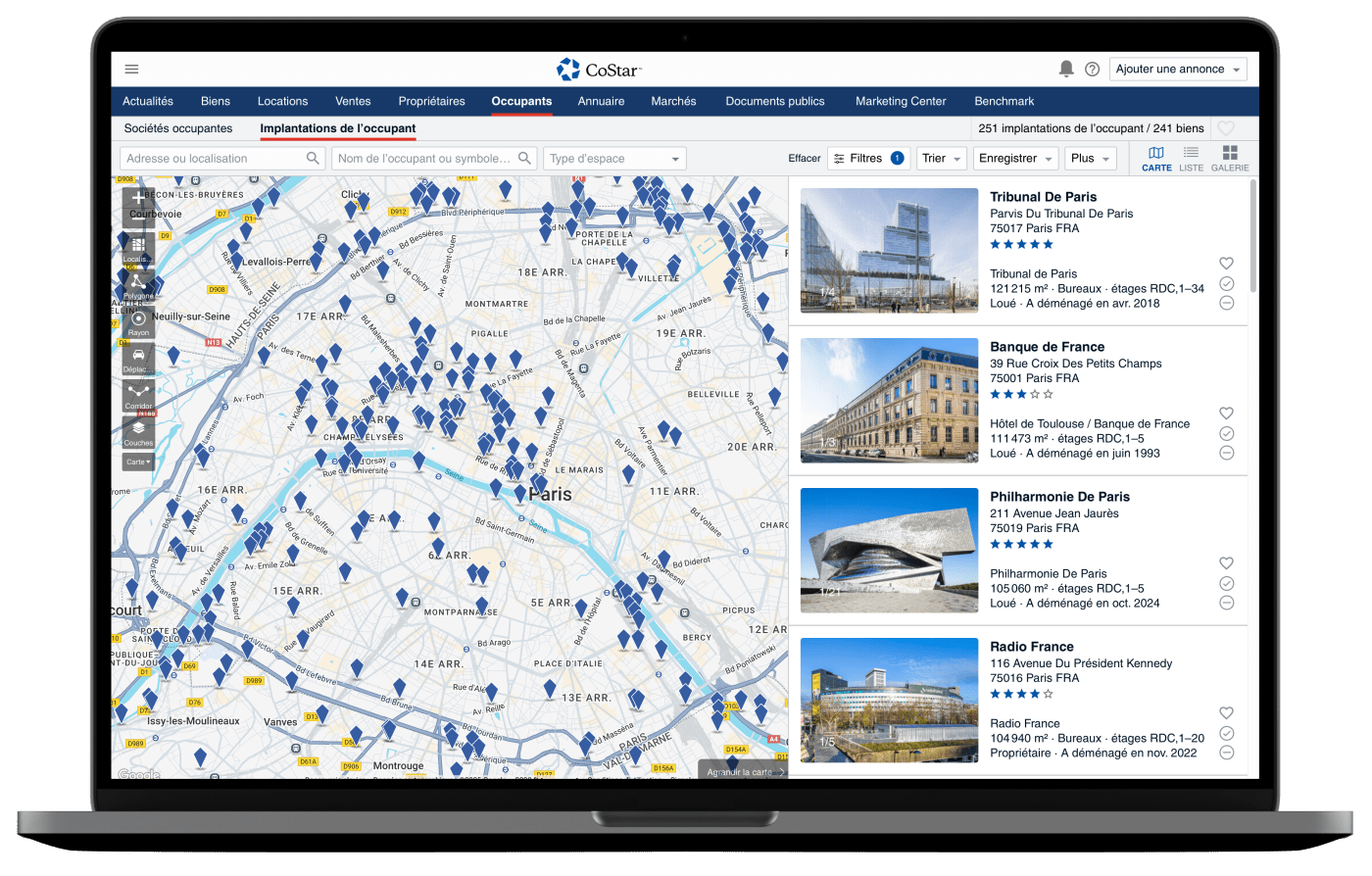The width and height of the screenshot is (1372, 876).
Task: Switch to Galerie view
Action: click(x=1229, y=158)
